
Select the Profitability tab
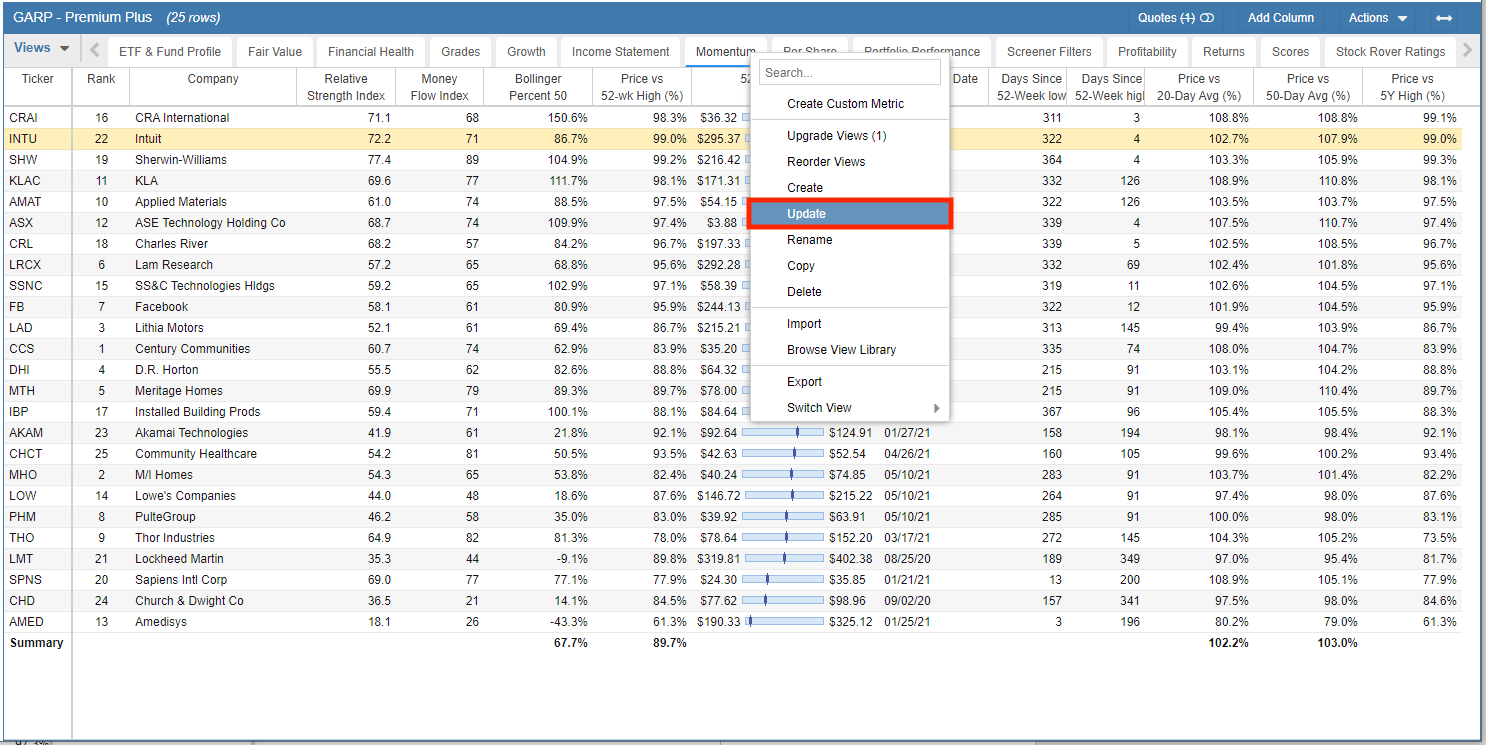tap(1147, 52)
